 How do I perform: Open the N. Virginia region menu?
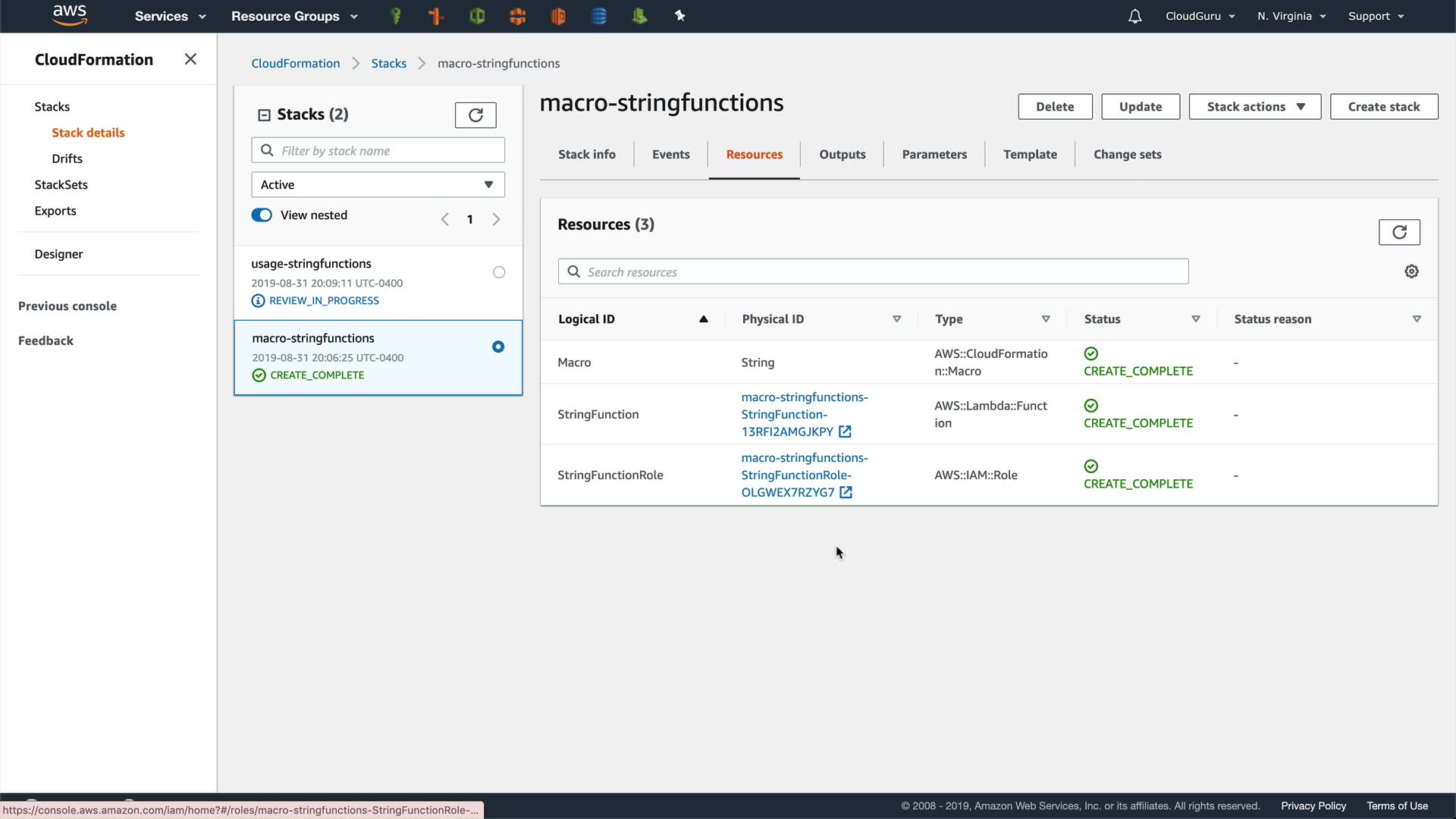1291,16
